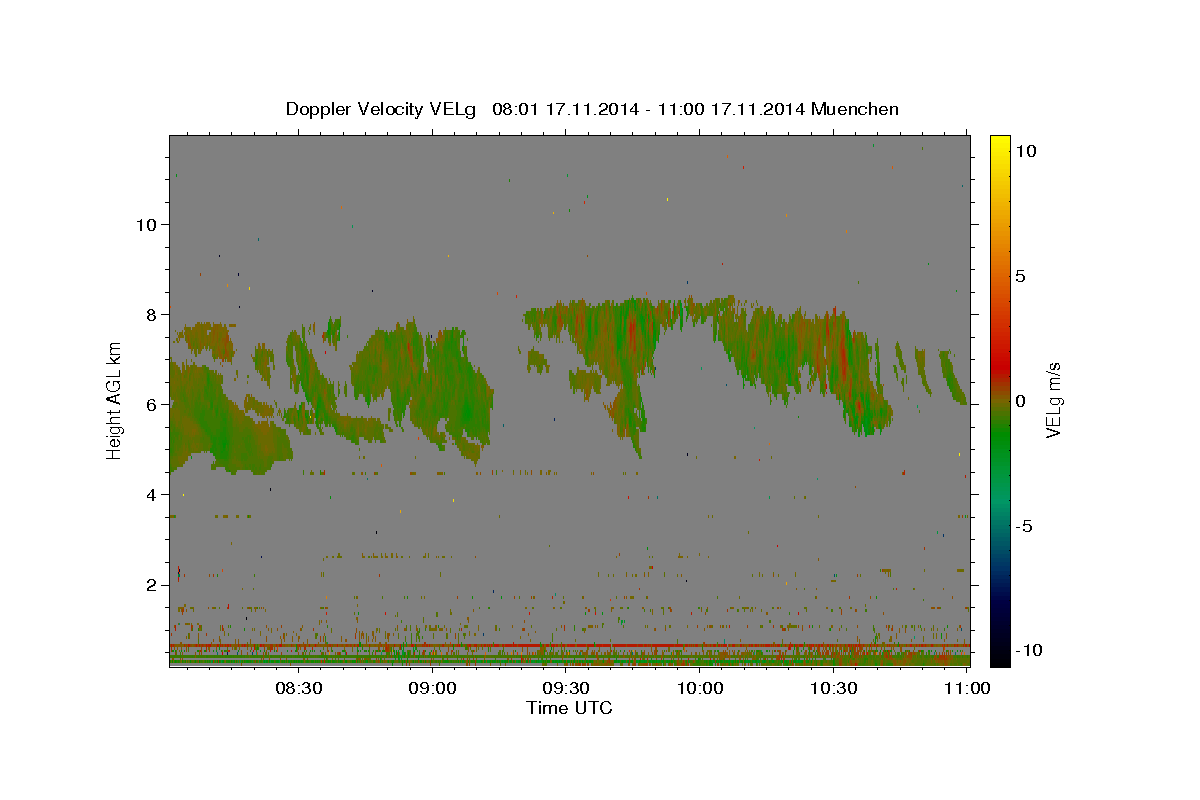This screenshot has width=1200, height=800.
Task: Click the '08:30' time axis label
Action: tap(300, 688)
